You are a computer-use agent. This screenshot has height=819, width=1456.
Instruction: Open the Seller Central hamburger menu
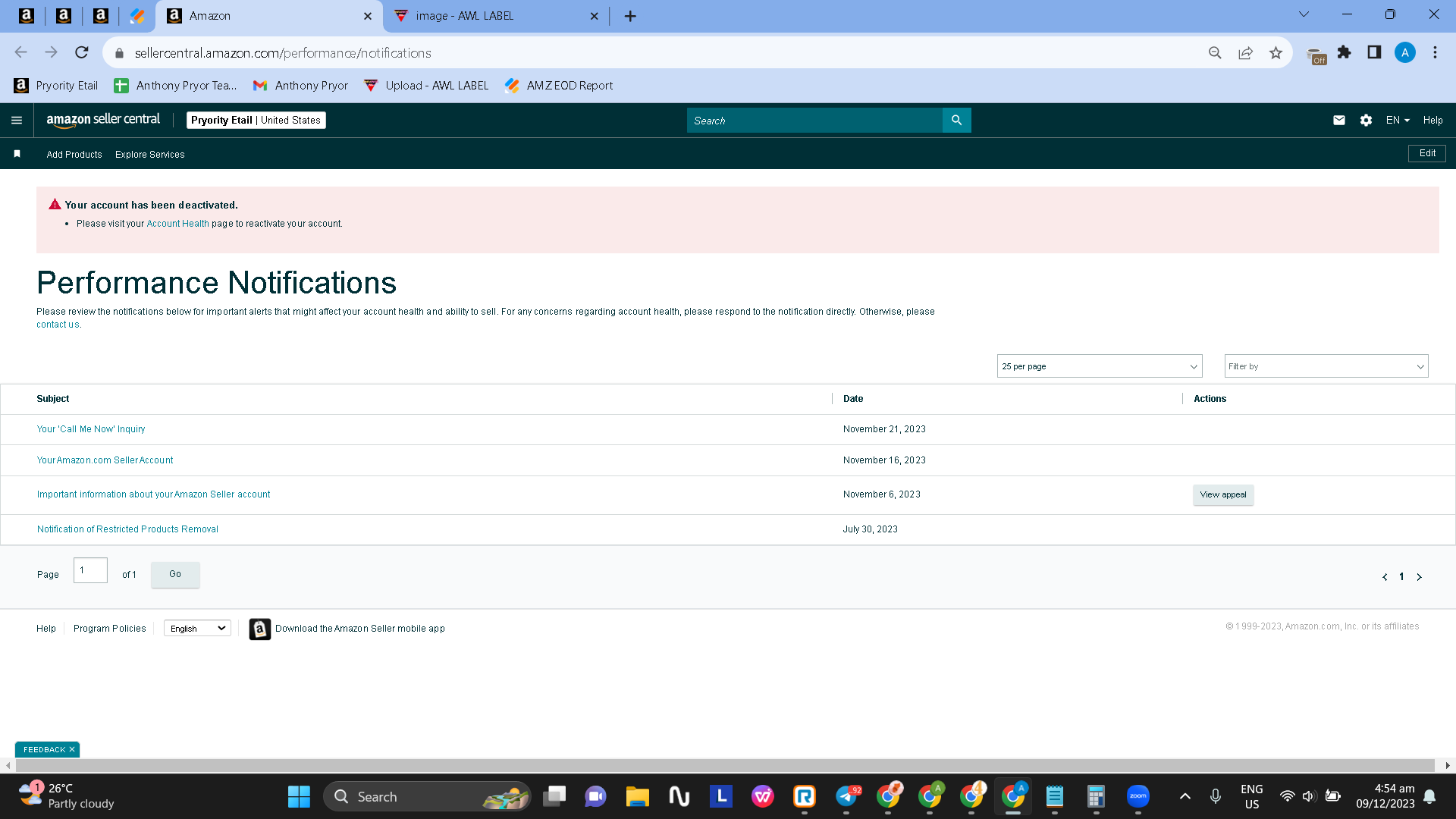pyautogui.click(x=17, y=121)
